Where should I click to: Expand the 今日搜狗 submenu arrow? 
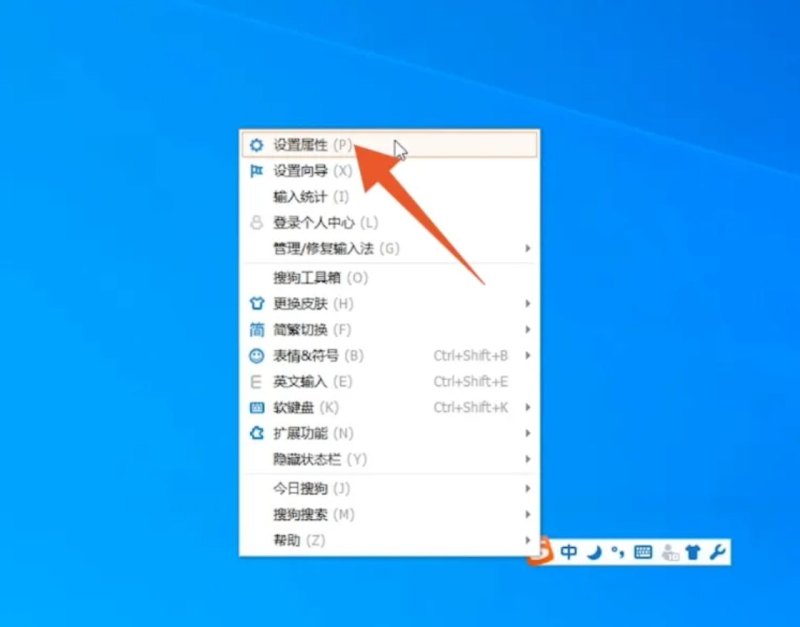[528, 489]
